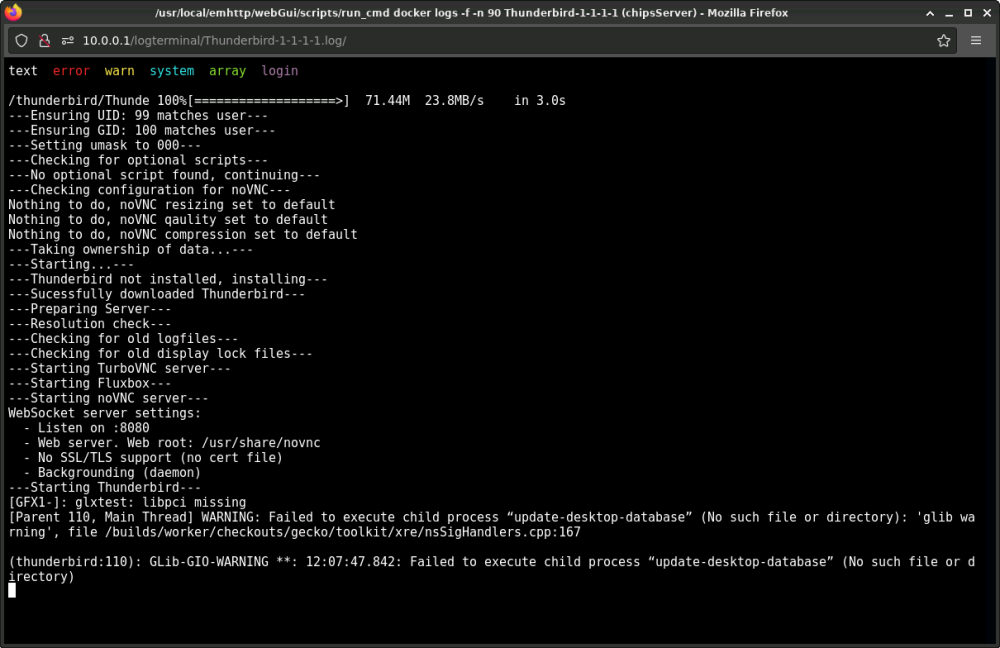The height and width of the screenshot is (648, 1000).
Task: Click the nsSigHandlers.cpp:167 file path line
Action: (294, 532)
